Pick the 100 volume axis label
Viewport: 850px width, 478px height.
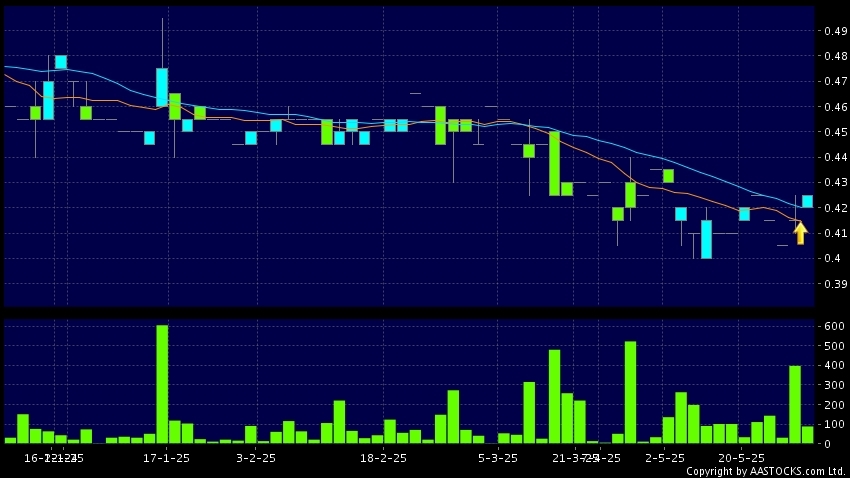point(834,424)
